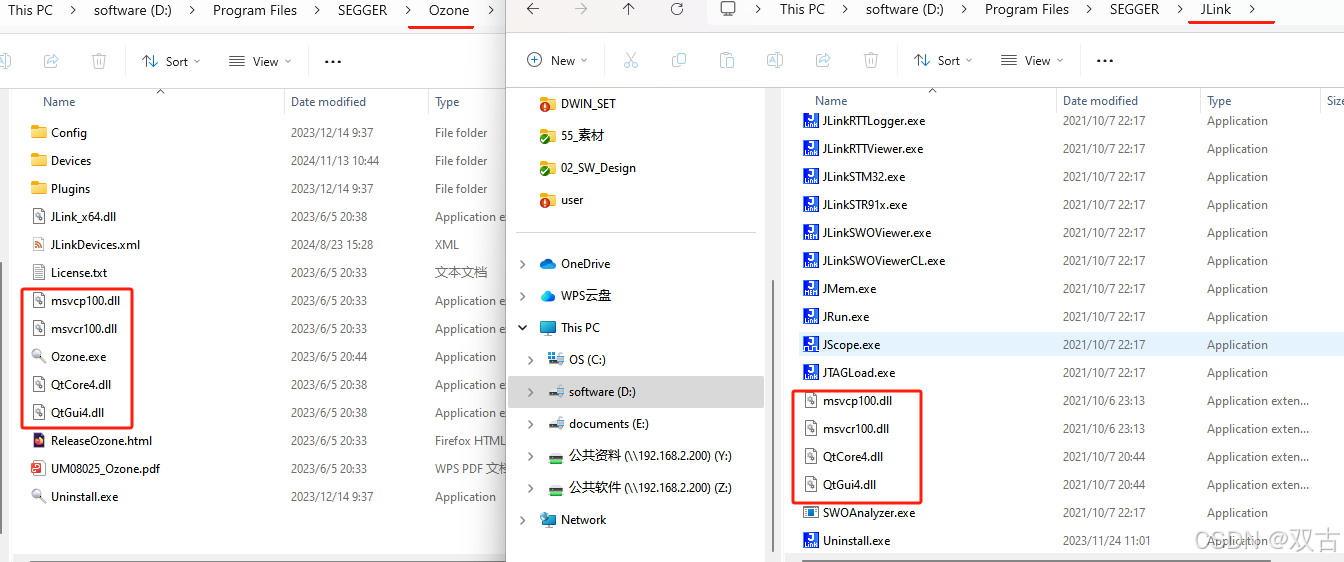Expand the WPS云盘 tree node
This screenshot has height=562, width=1344.
[523, 296]
